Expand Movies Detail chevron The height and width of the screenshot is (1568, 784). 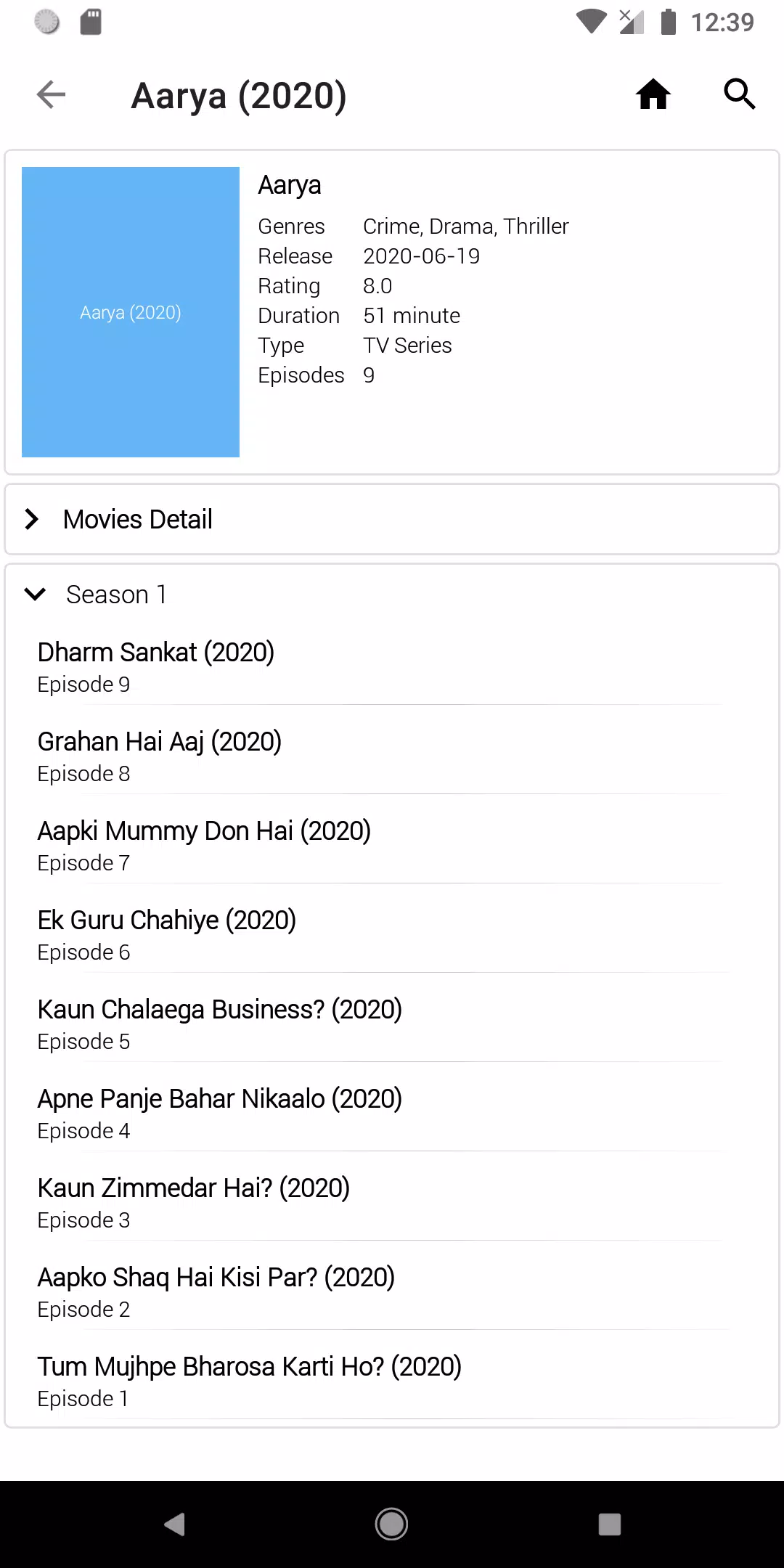point(32,519)
